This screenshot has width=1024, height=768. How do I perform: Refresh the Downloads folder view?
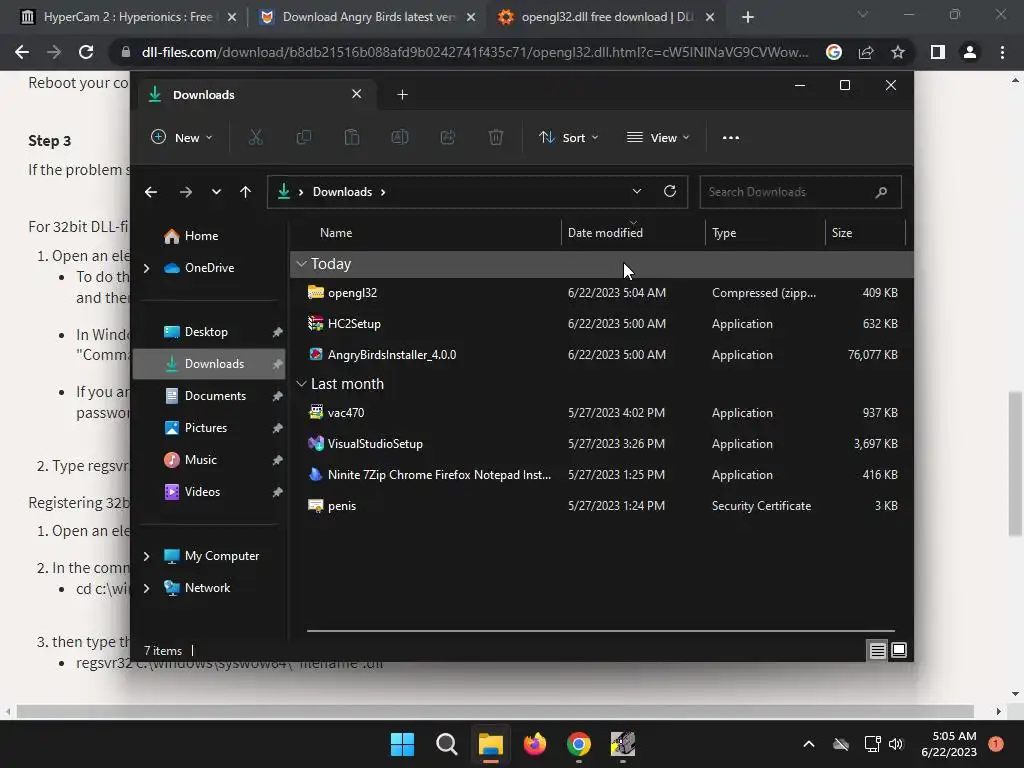click(669, 191)
